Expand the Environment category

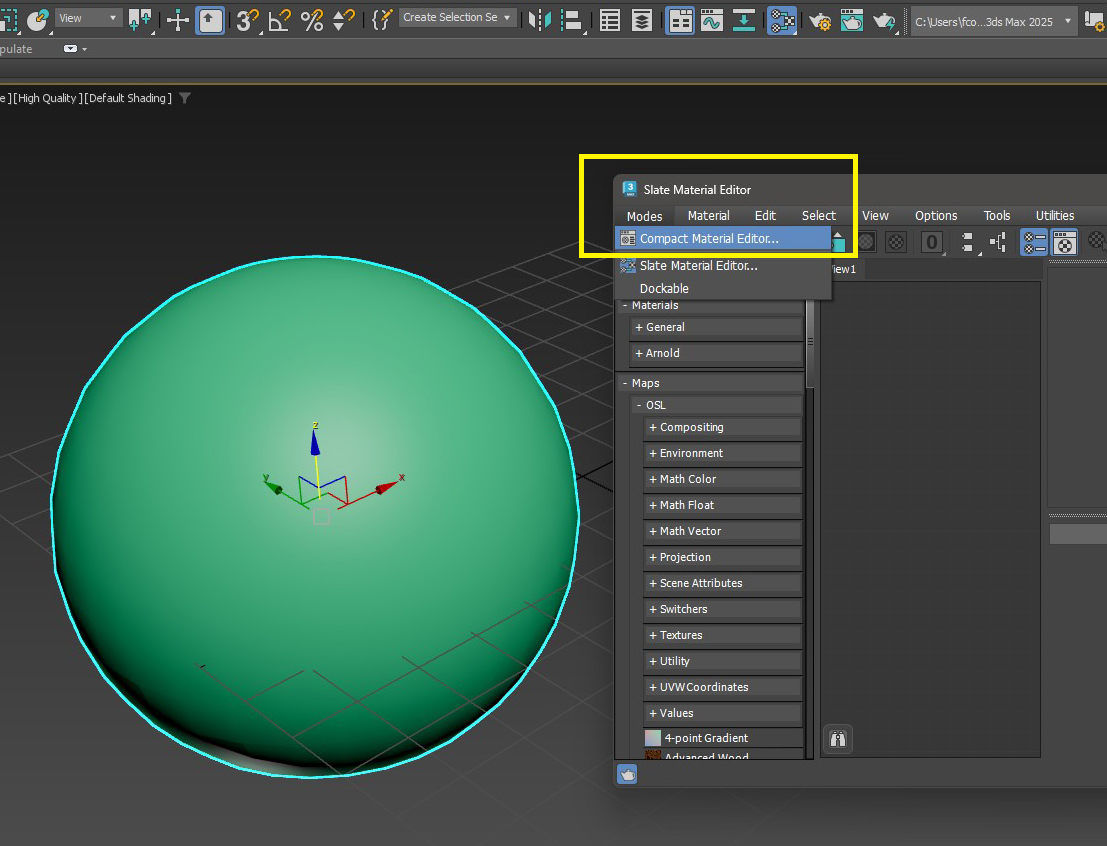723,453
